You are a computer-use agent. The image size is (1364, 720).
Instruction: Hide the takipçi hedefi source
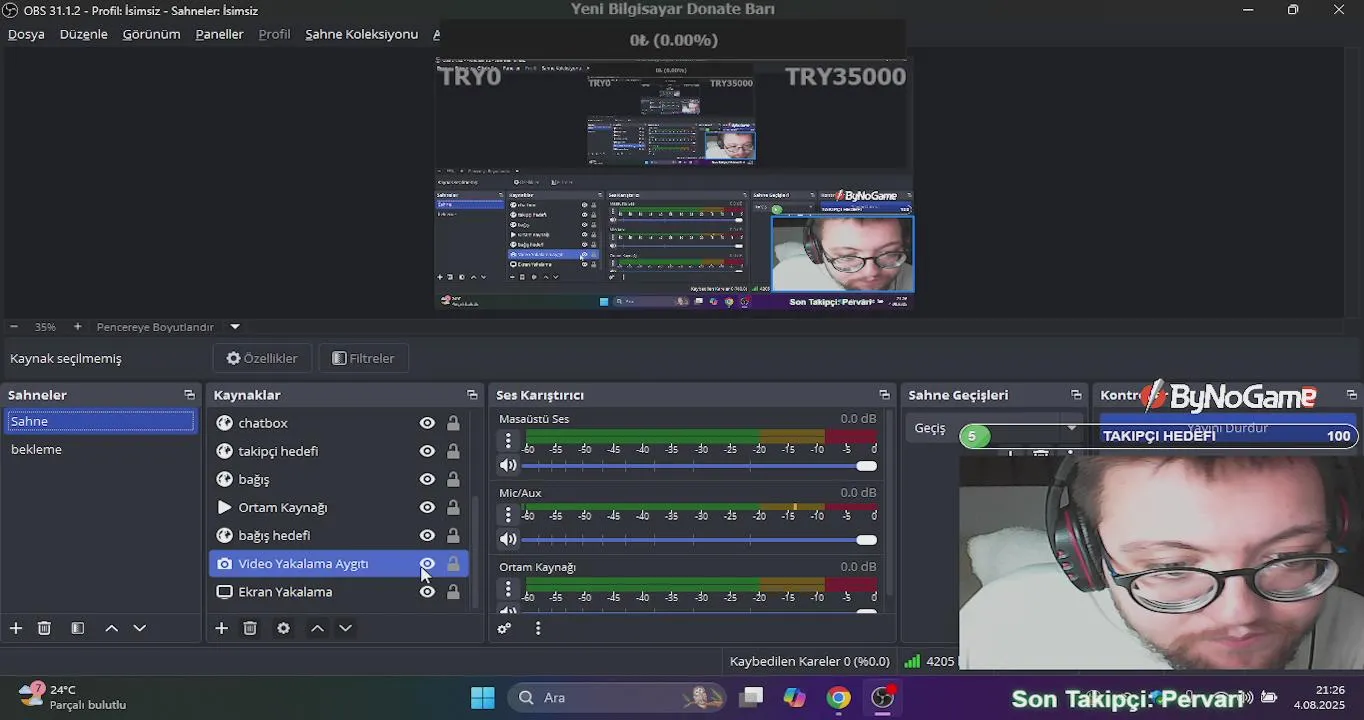pyautogui.click(x=427, y=451)
